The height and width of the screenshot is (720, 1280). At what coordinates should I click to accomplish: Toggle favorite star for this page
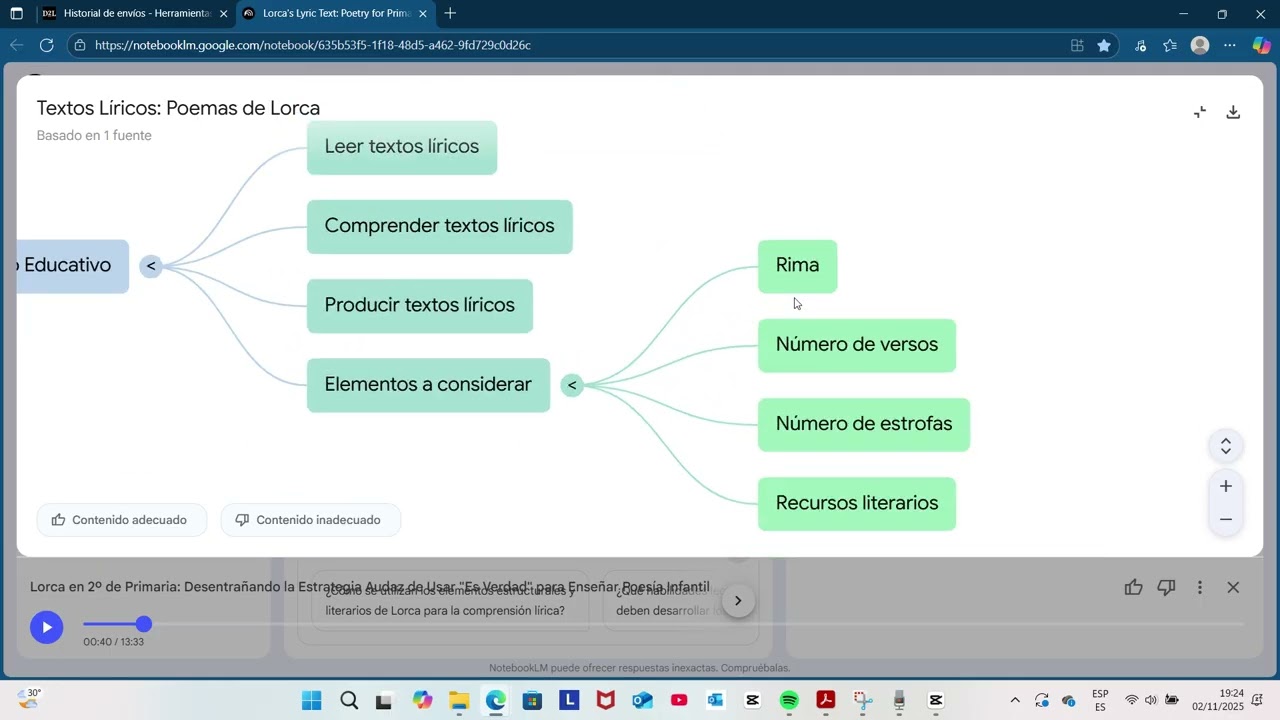coord(1104,45)
